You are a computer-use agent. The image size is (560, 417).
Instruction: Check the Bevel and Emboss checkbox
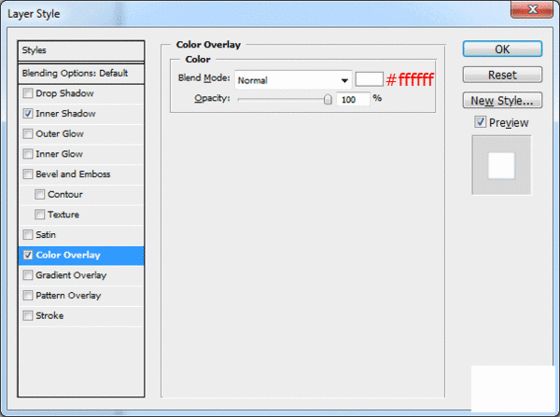click(28, 174)
